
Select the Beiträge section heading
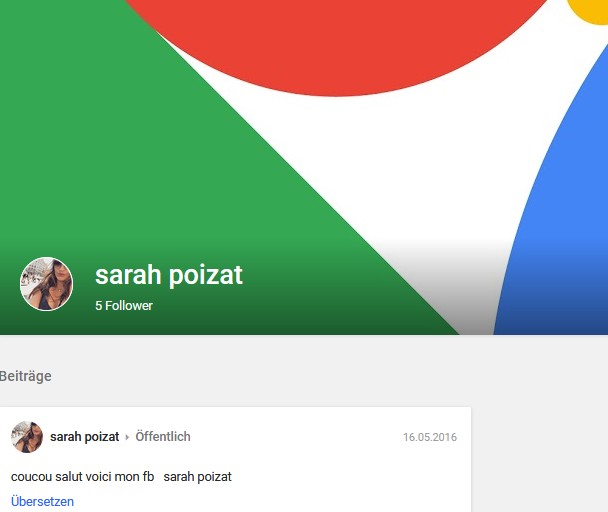(26, 376)
